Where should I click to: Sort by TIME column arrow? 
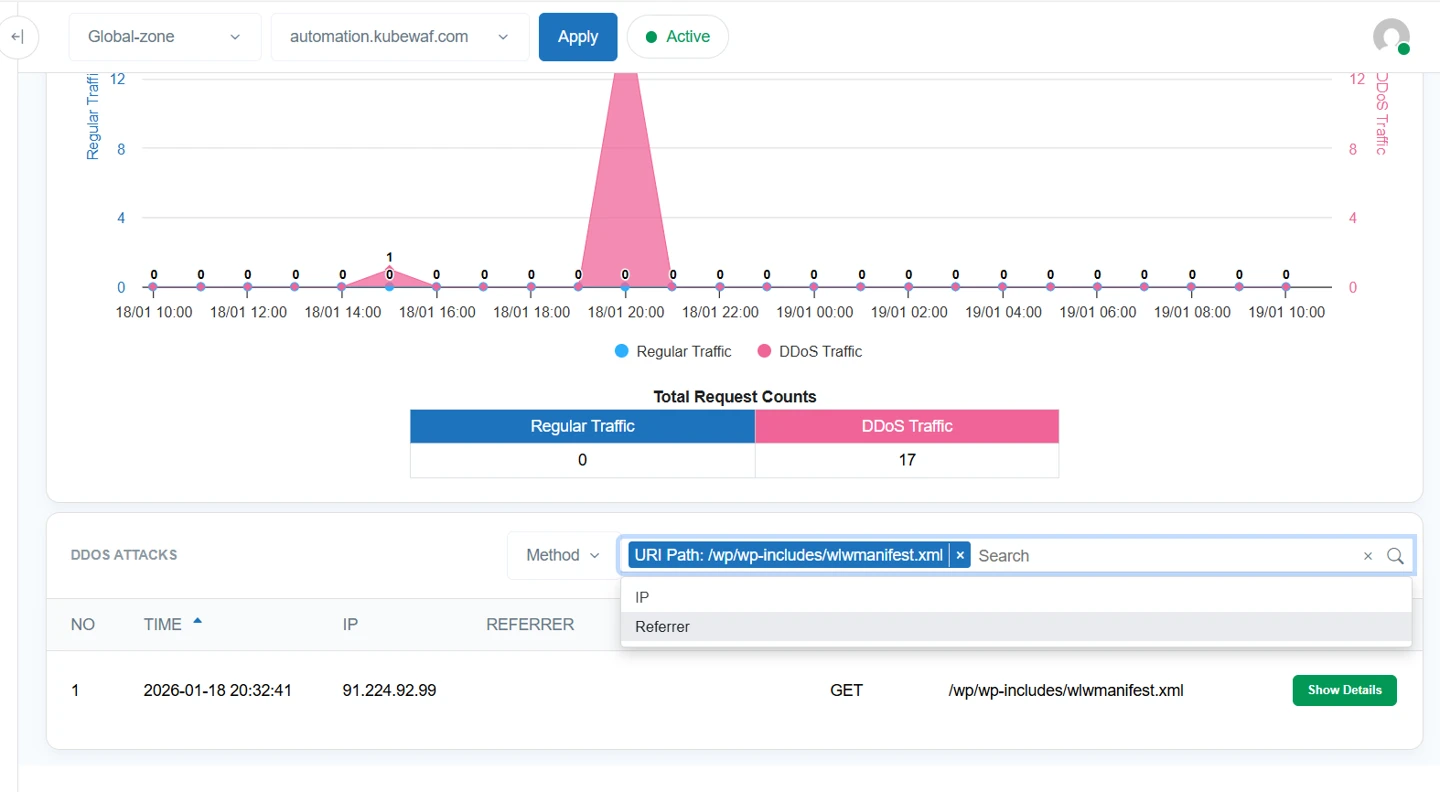tap(197, 621)
